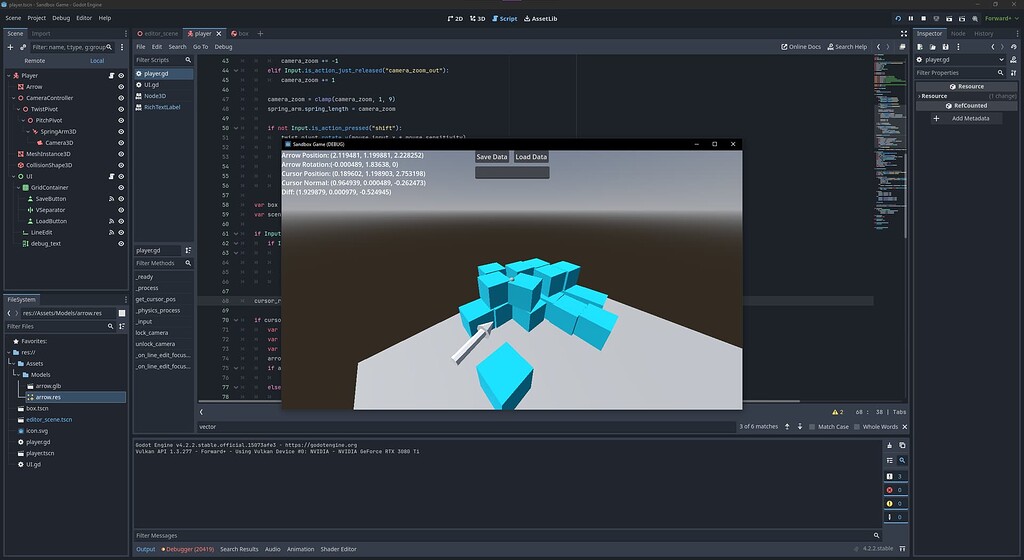Screen dimensions: 1024x560
Task: Switch scene tree to Remote view
Action: 35,61
